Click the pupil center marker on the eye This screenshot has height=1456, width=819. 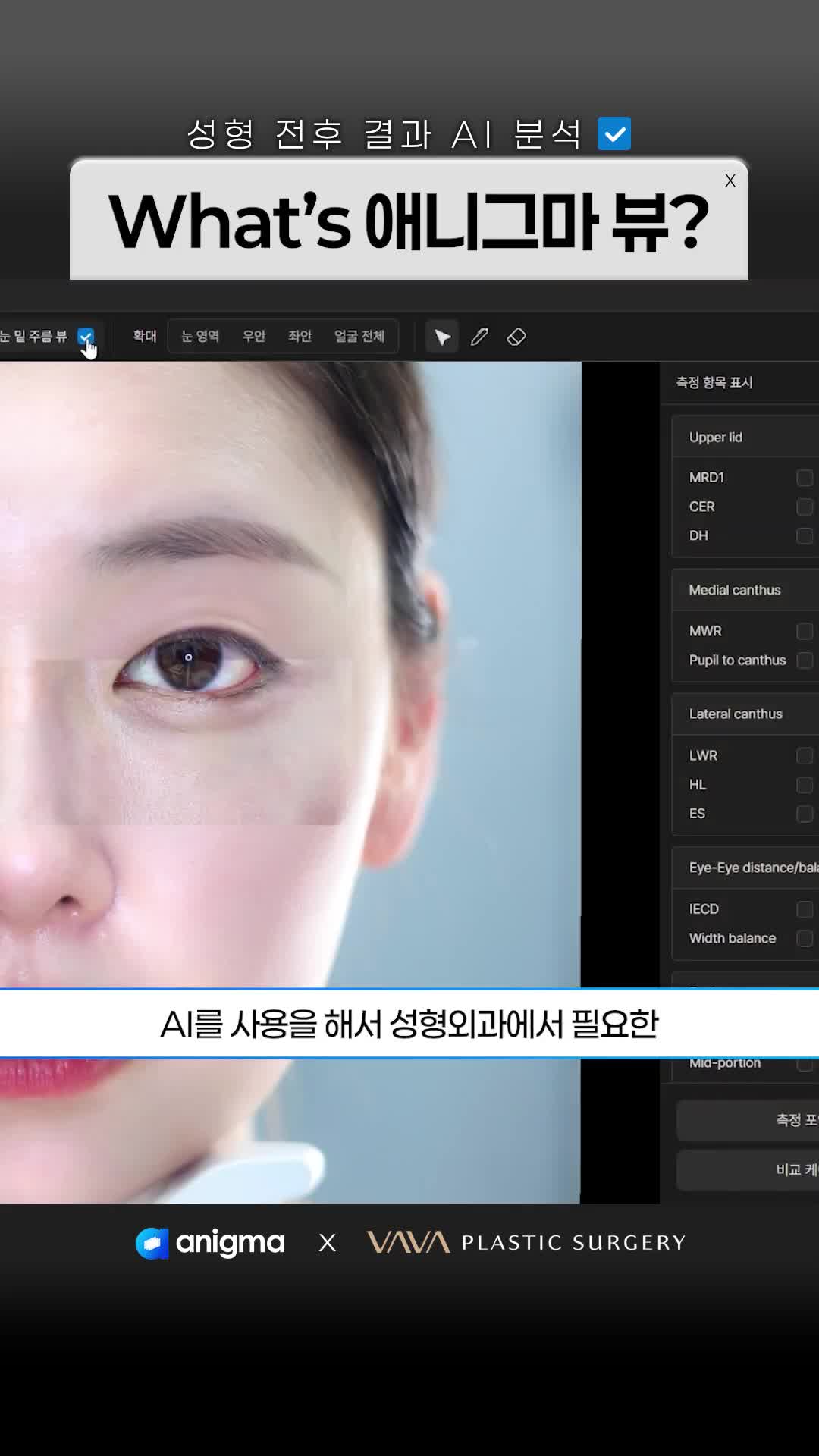[188, 657]
